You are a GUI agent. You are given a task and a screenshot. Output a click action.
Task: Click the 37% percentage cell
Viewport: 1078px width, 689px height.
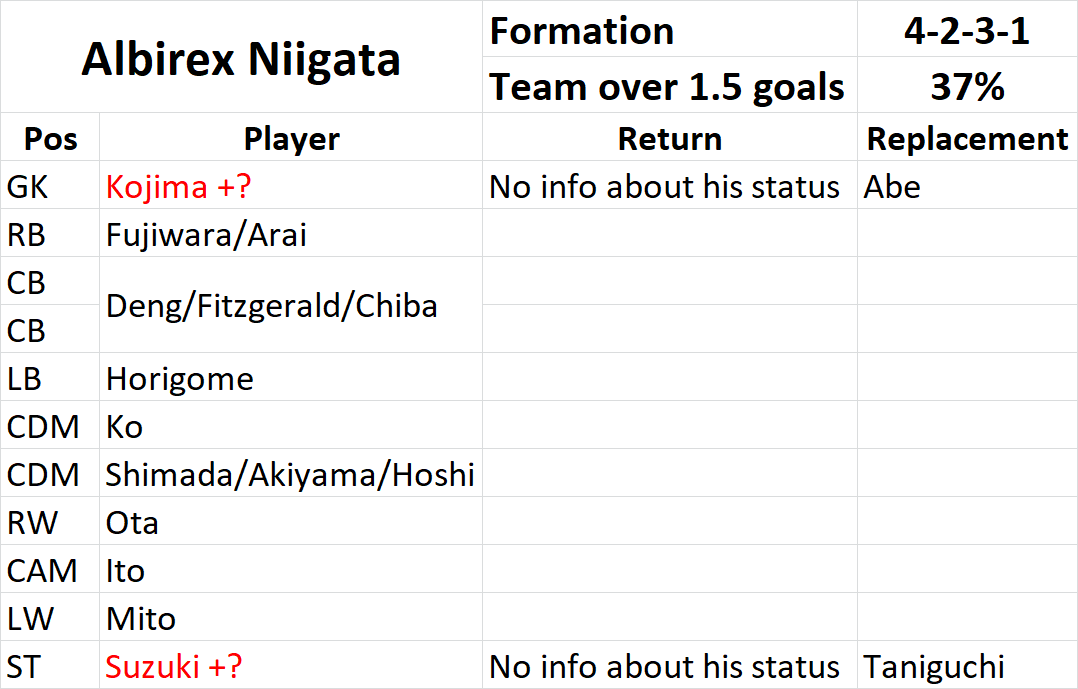point(967,86)
